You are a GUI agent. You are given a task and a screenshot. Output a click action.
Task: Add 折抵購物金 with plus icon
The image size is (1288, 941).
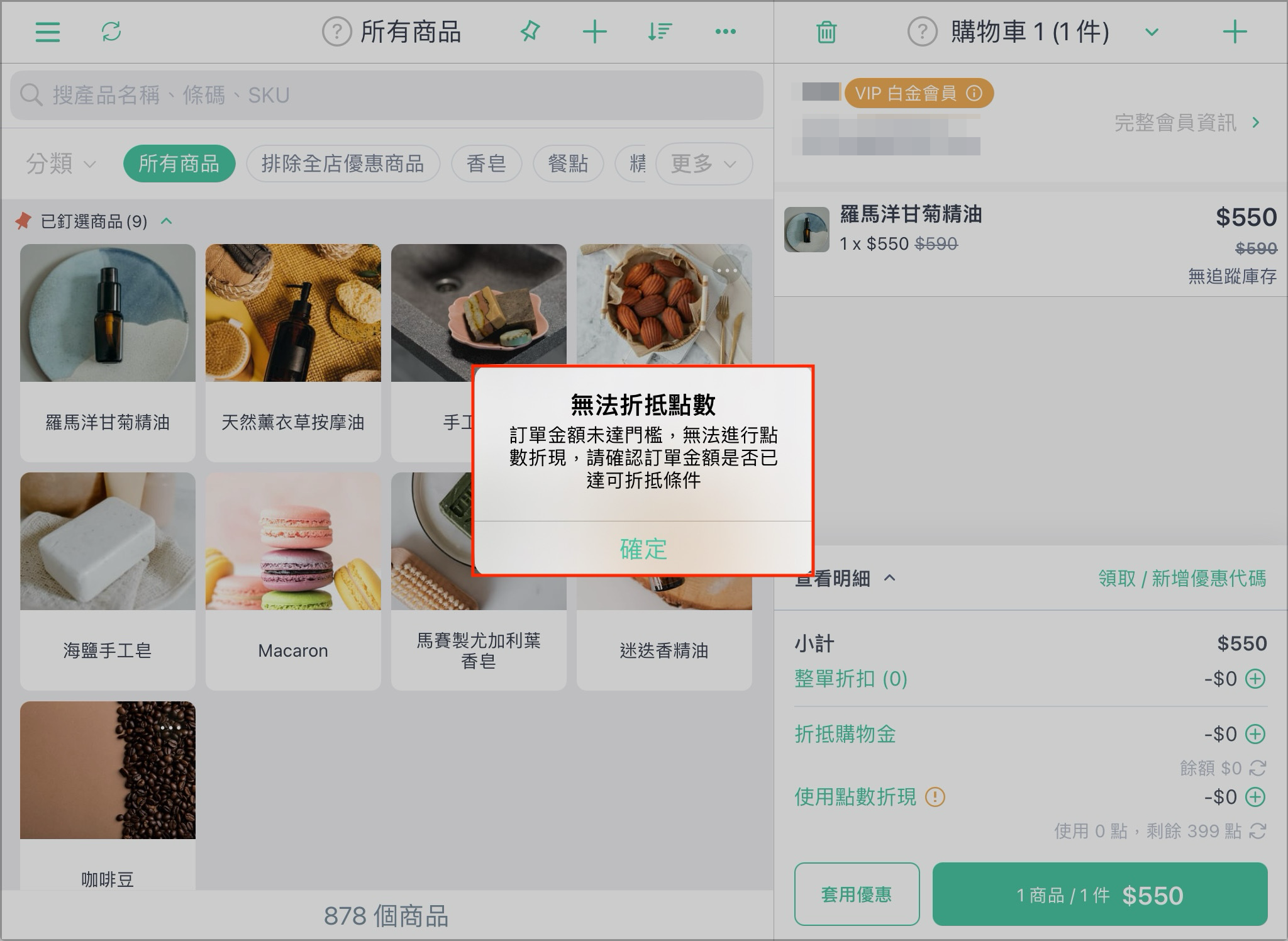point(1256,734)
